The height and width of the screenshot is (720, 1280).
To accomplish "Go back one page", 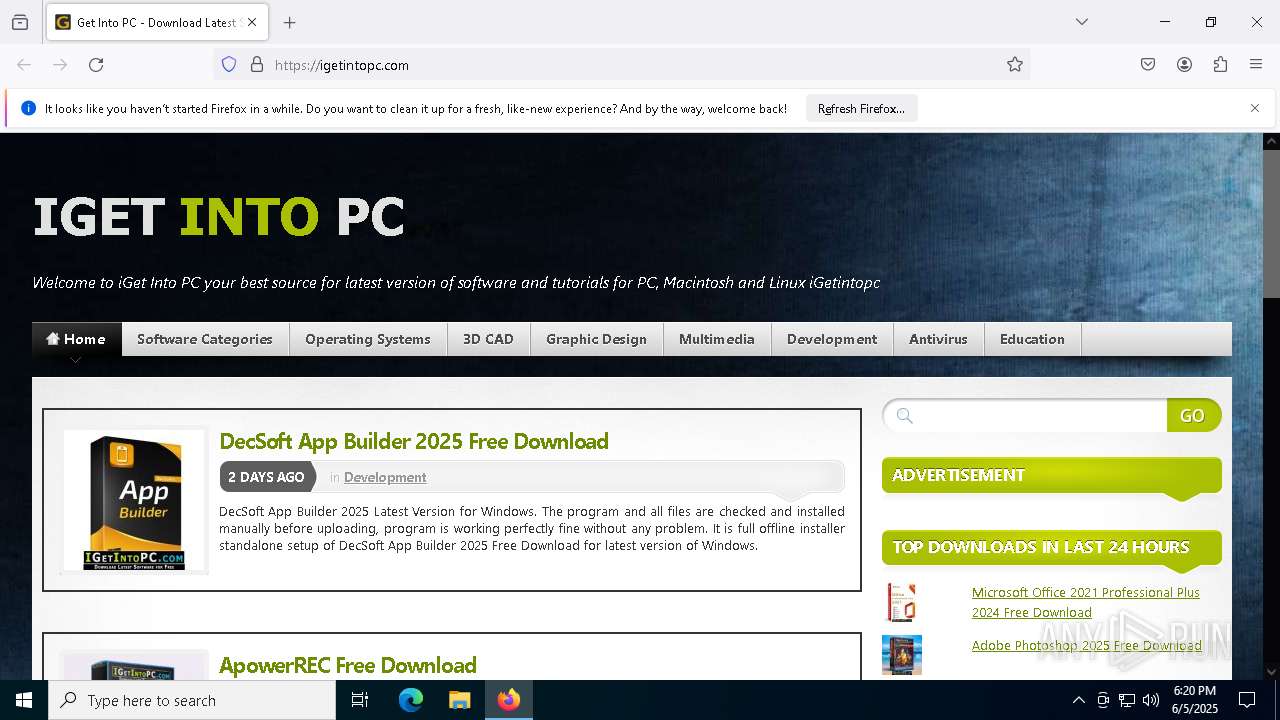I will pyautogui.click(x=24, y=65).
